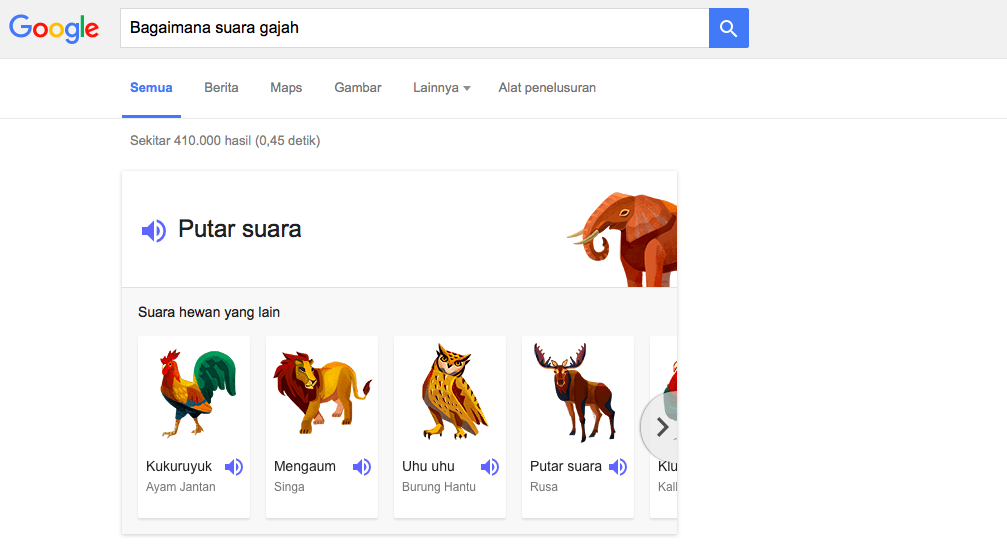Open the Google logo homepage
Screen dimensions: 1007x548
point(54,28)
